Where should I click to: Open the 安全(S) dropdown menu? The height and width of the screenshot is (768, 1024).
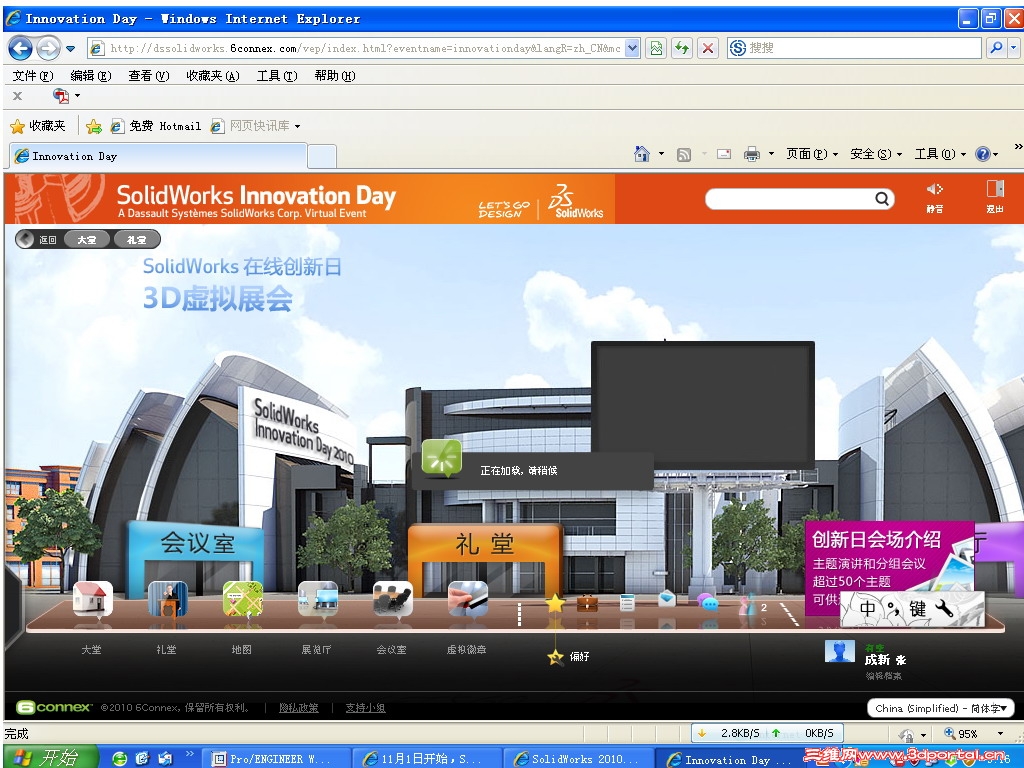point(876,154)
